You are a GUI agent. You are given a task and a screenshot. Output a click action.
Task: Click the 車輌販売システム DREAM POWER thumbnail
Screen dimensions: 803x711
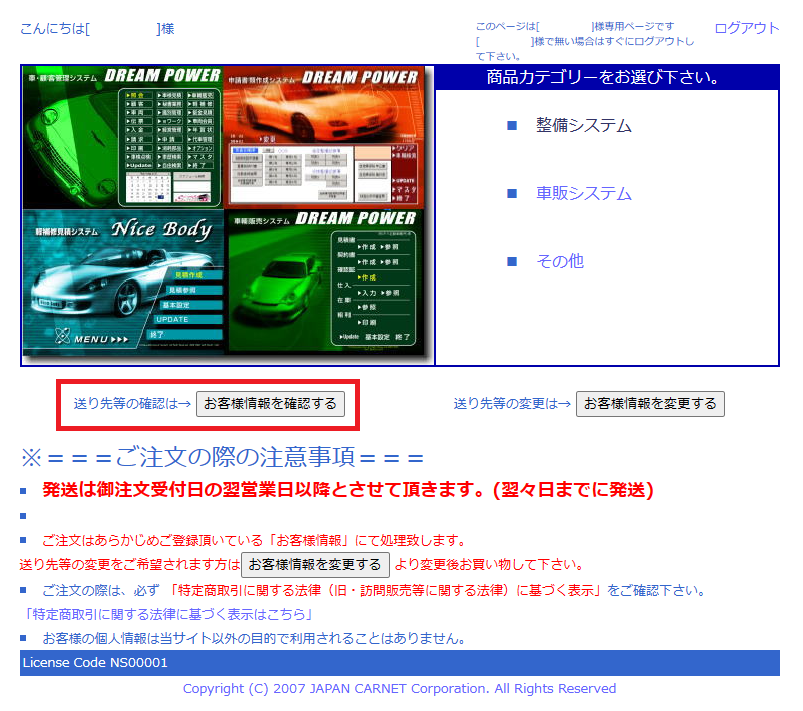325,281
